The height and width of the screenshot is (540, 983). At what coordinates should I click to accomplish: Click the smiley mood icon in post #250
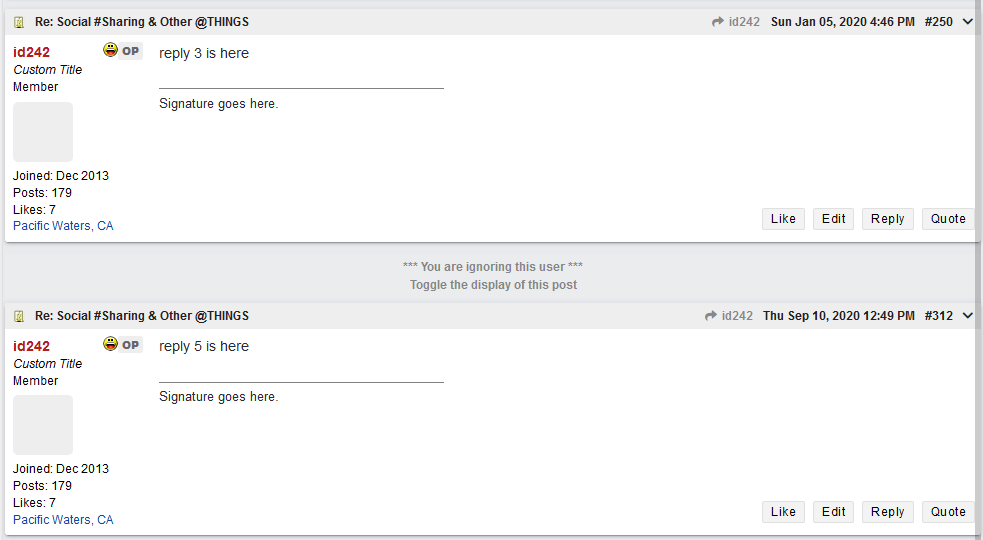click(x=110, y=50)
